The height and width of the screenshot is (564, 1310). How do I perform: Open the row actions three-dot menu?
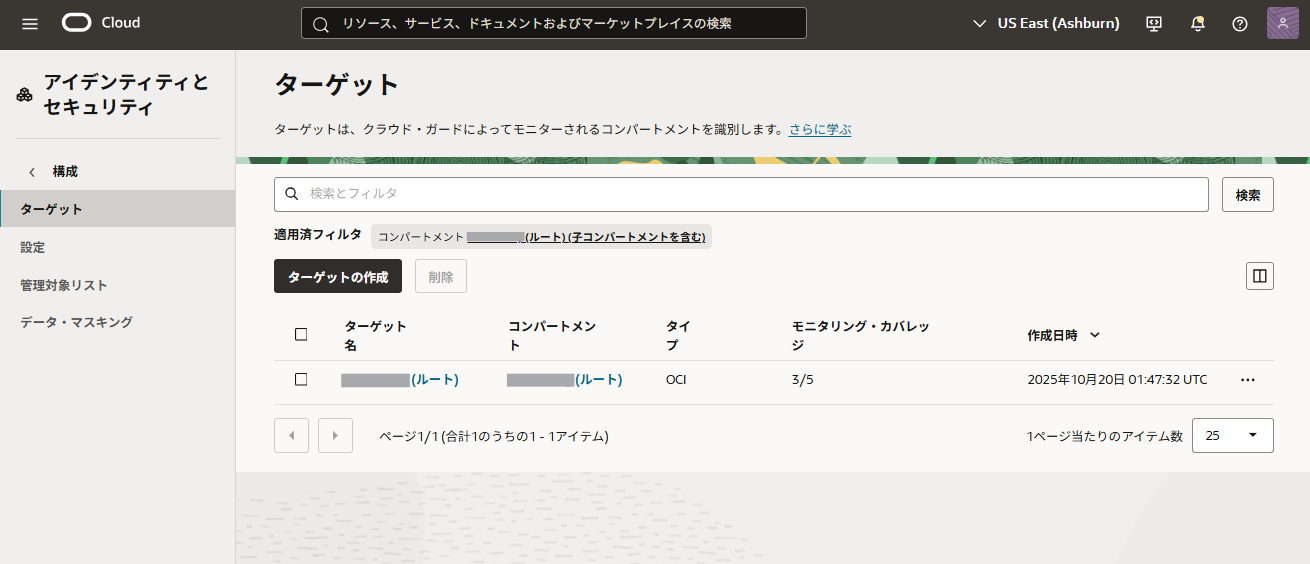(1247, 380)
